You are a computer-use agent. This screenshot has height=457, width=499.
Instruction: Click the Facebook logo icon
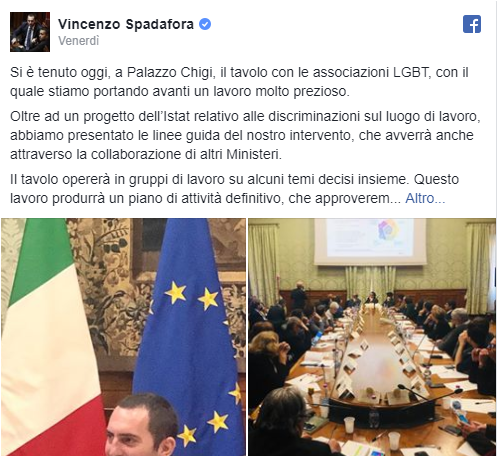(472, 24)
